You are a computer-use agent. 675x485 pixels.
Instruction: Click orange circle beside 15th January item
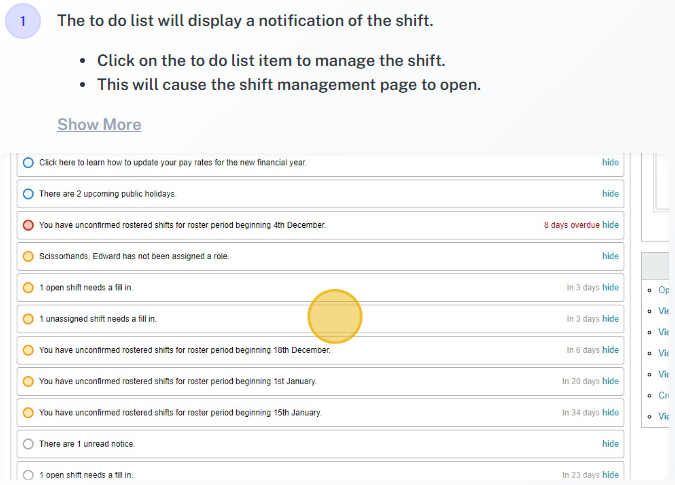[x=28, y=413]
